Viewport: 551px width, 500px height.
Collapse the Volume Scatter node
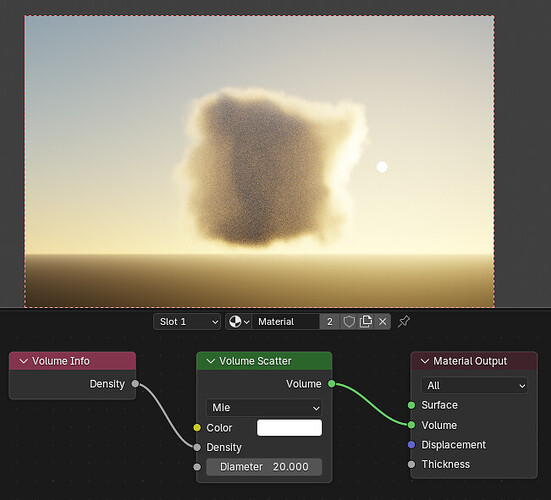point(211,361)
